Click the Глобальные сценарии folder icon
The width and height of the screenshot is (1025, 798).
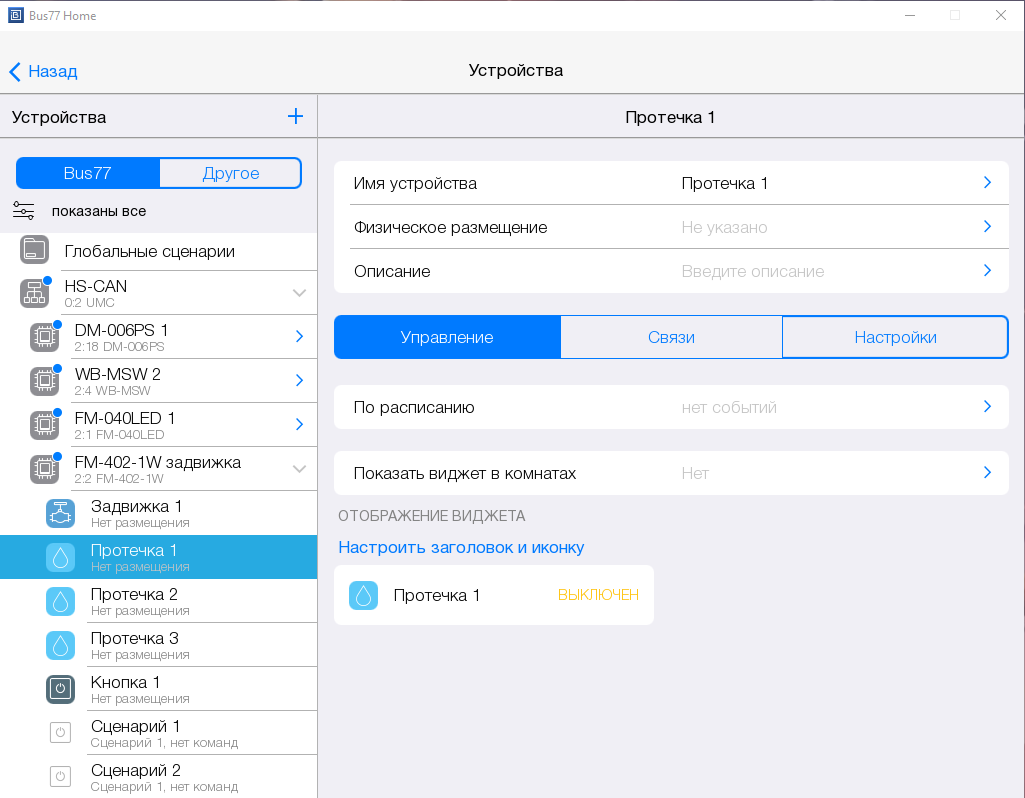pyautogui.click(x=34, y=250)
